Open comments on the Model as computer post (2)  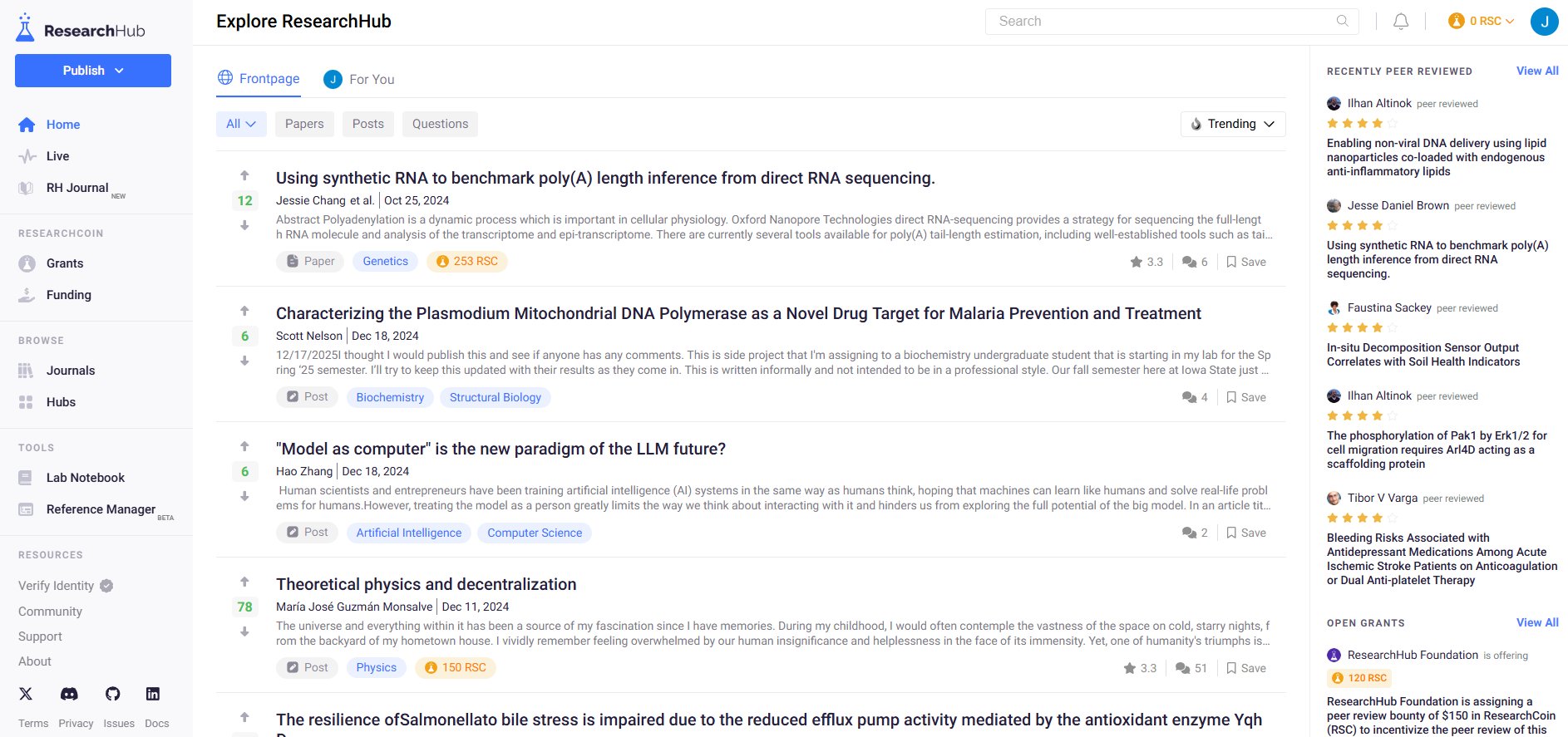click(x=1195, y=533)
